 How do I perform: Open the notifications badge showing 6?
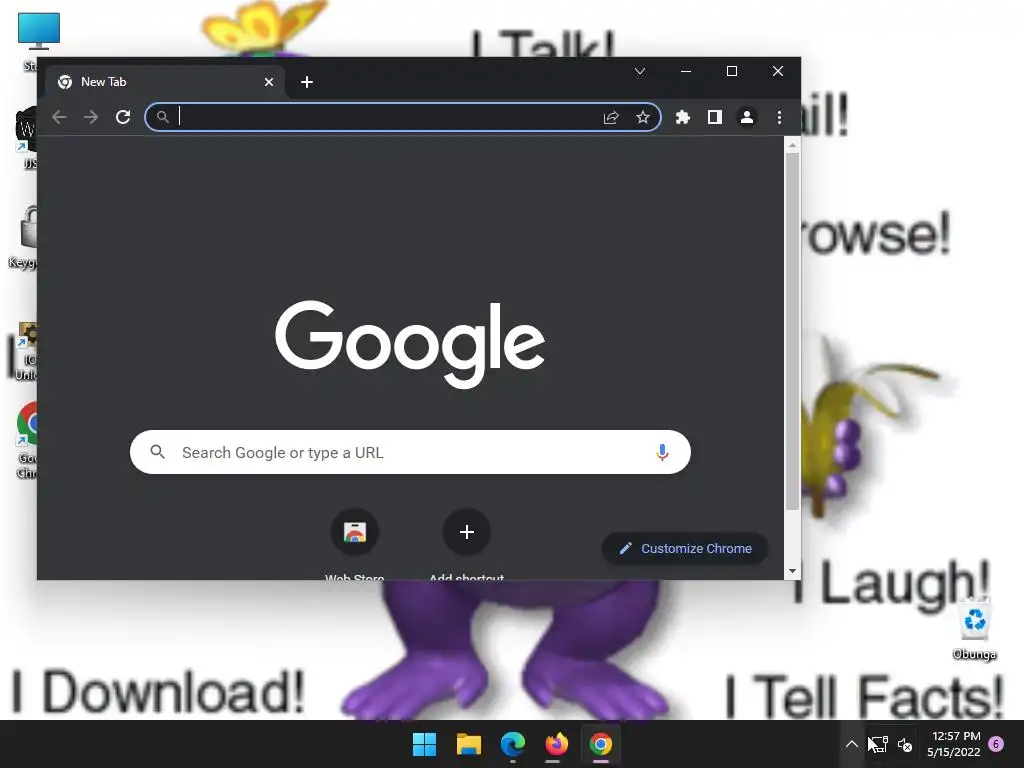click(x=996, y=744)
